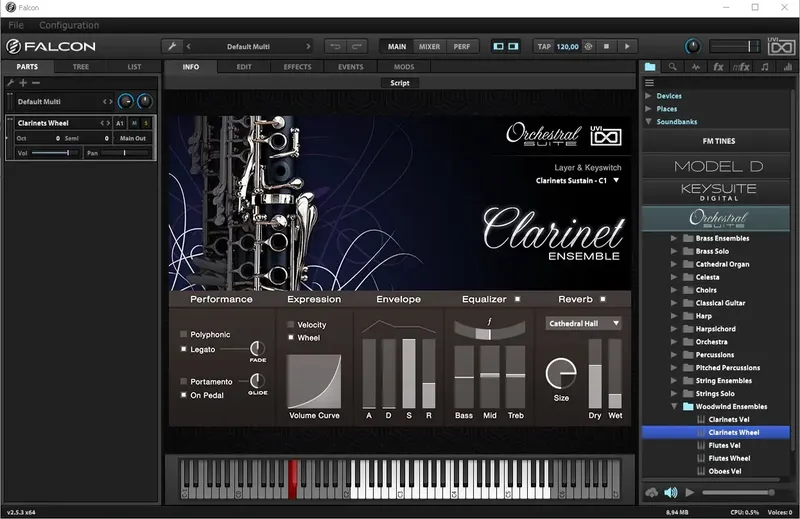The image size is (800, 519).
Task: Click the metronome icon next to tempo
Action: 588,46
